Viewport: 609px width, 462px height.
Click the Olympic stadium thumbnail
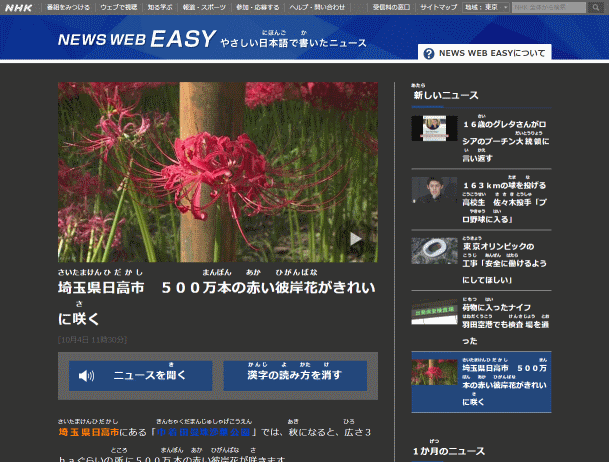point(434,251)
